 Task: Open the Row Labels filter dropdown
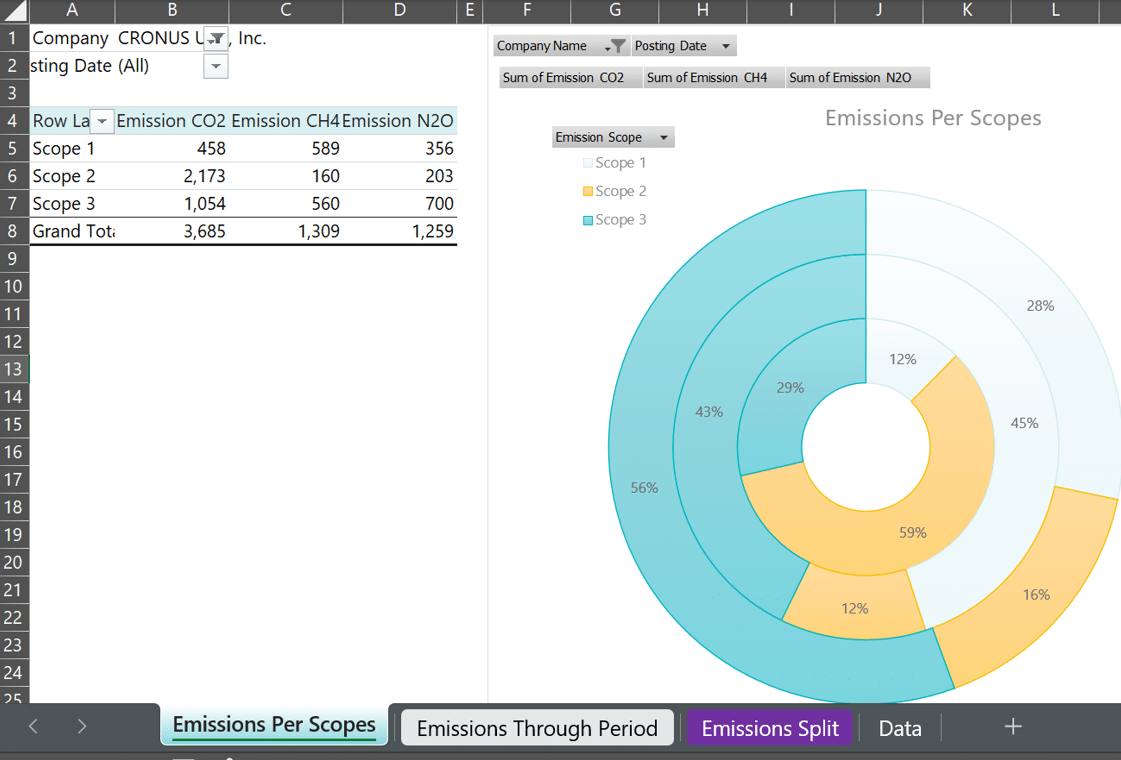pyautogui.click(x=101, y=121)
